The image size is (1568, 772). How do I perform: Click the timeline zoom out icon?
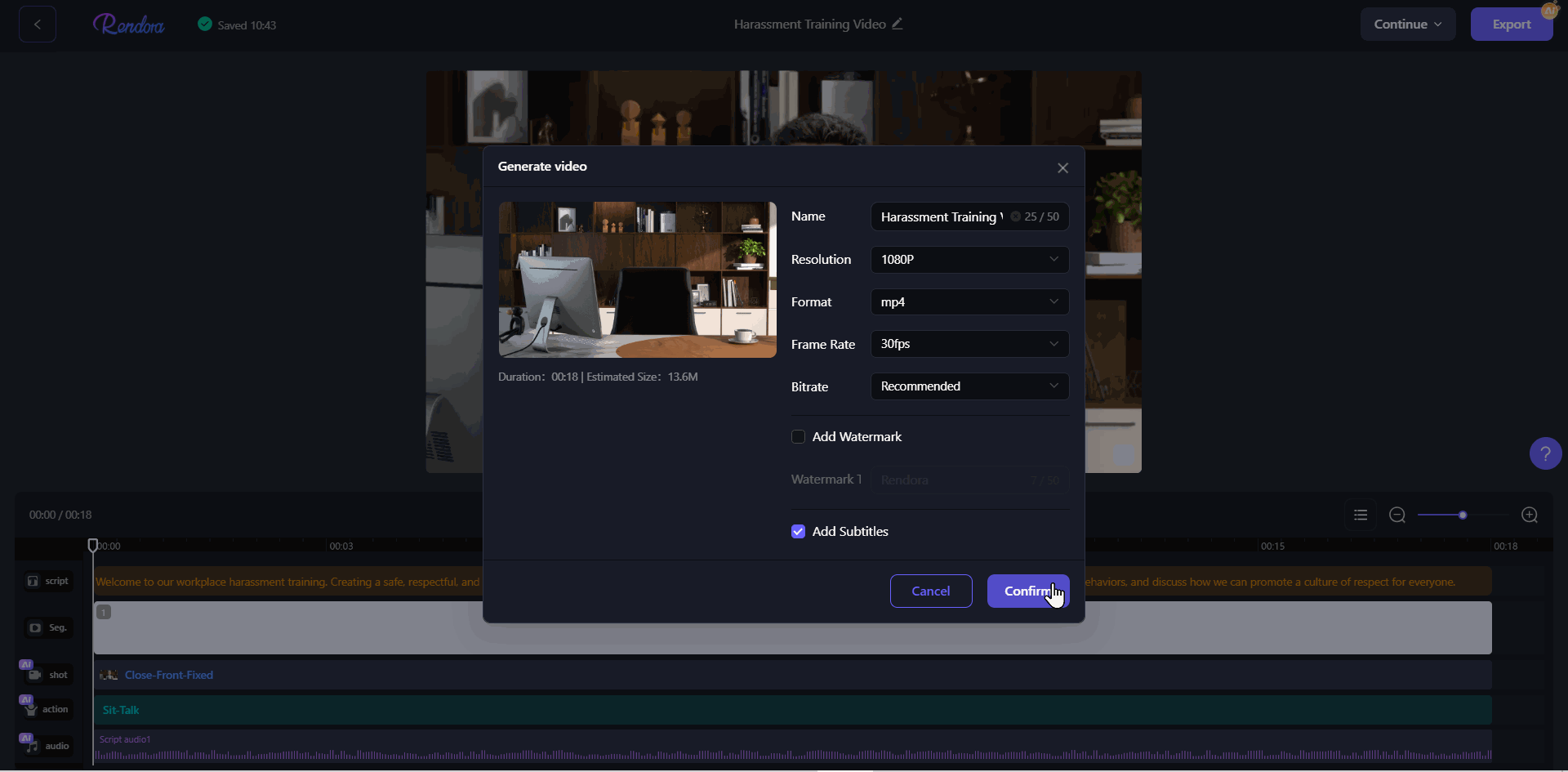pyautogui.click(x=1397, y=515)
